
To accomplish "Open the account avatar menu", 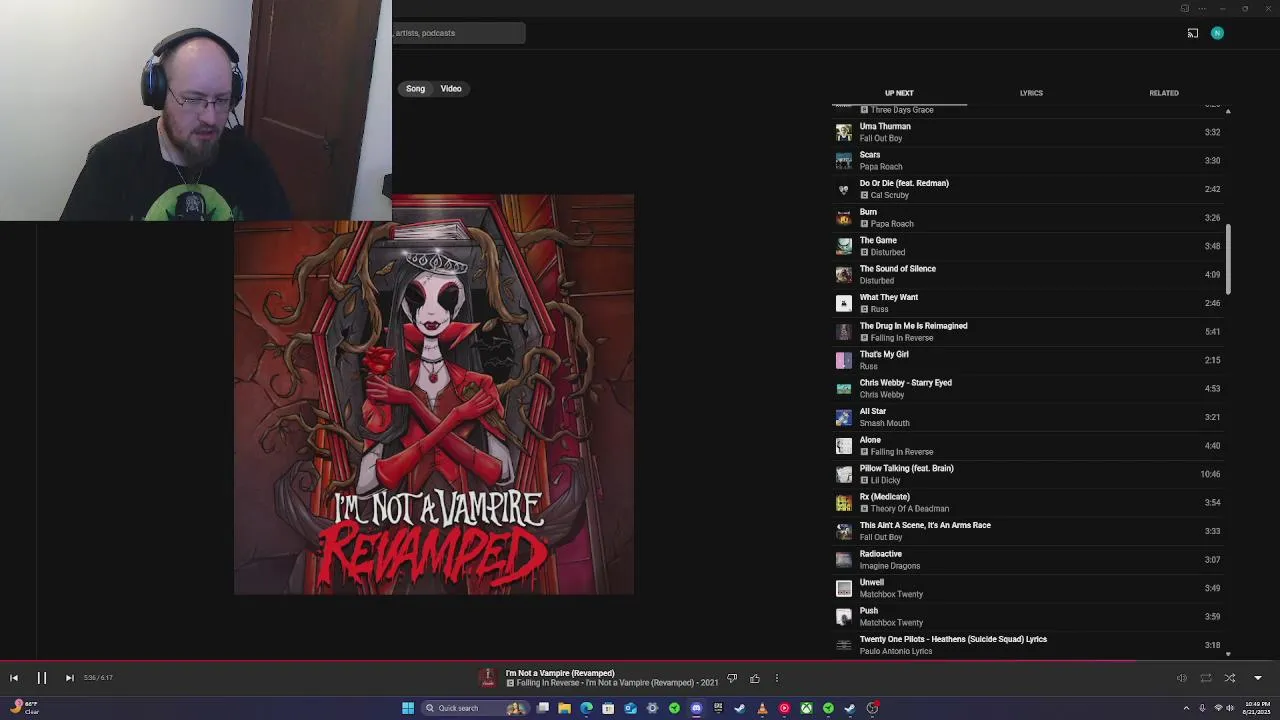I will coord(1217,33).
